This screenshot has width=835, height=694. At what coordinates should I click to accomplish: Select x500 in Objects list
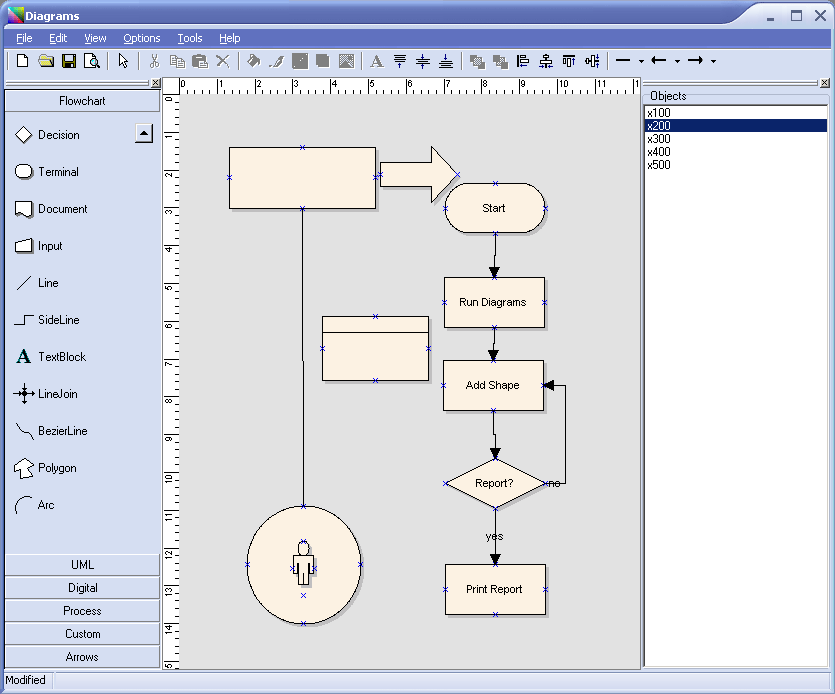tap(735, 165)
